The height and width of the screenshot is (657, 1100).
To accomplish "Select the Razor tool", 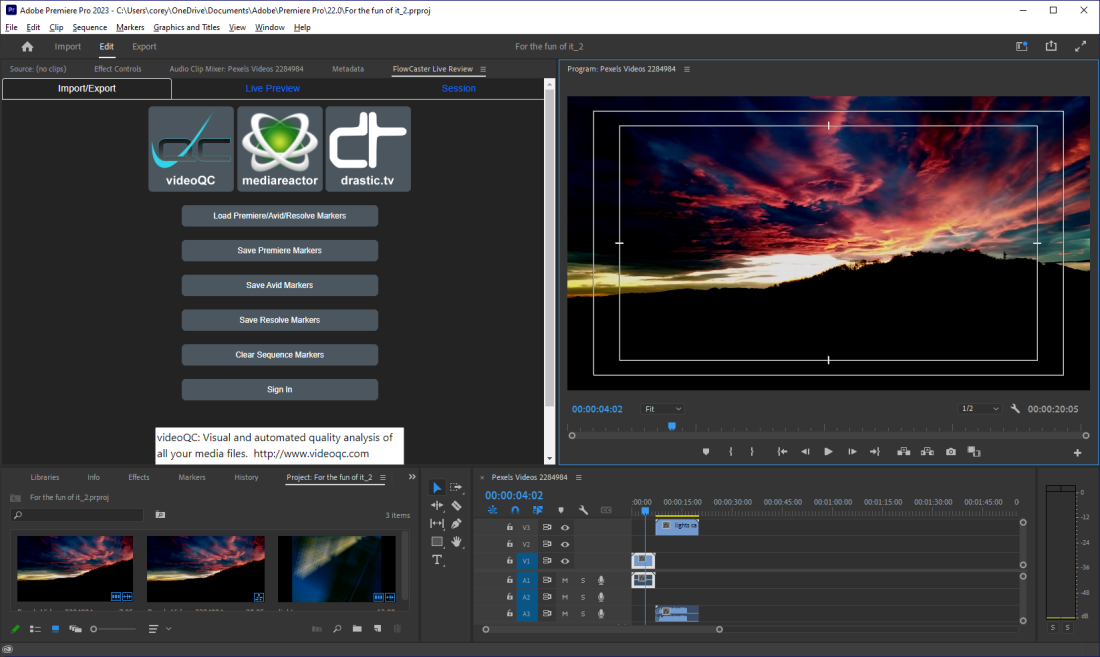I will (x=456, y=506).
